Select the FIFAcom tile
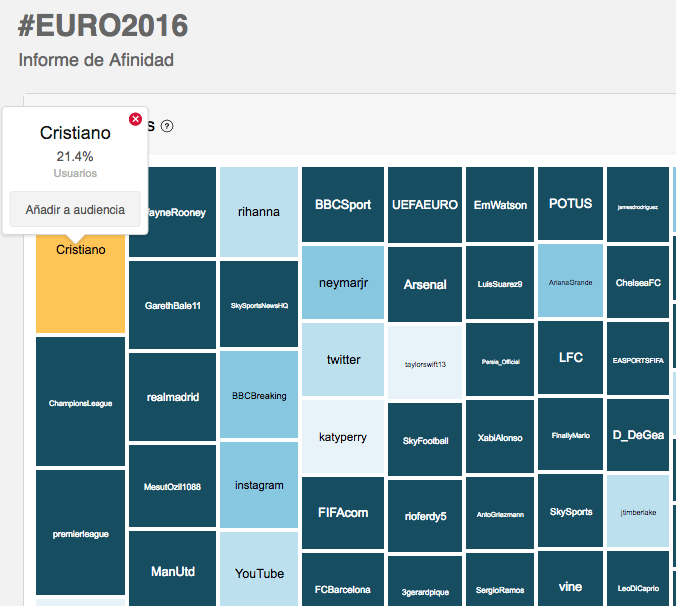 pyautogui.click(x=343, y=513)
